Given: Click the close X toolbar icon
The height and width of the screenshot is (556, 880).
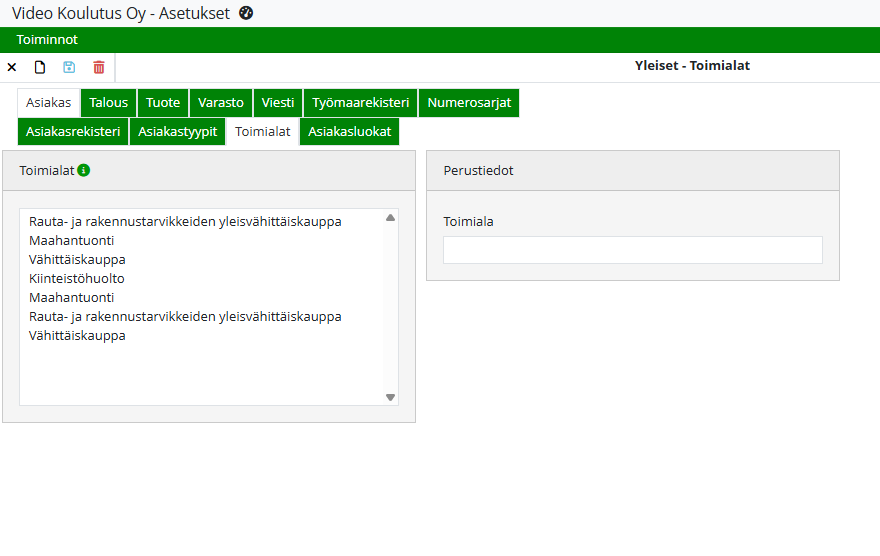Looking at the screenshot, I should pyautogui.click(x=12, y=67).
